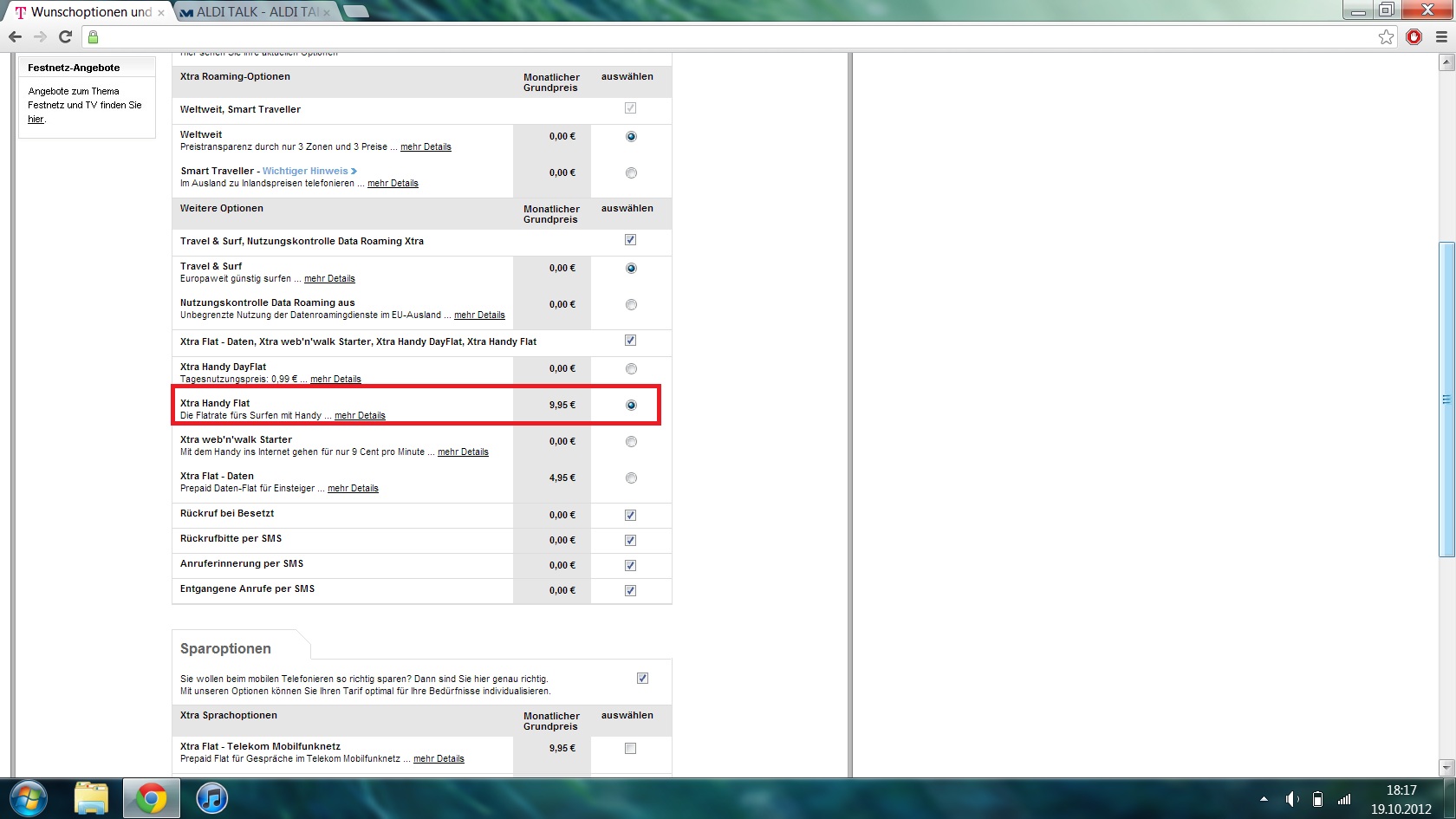
Task: Select Xtra web'n'walk Starter radio button
Action: coord(631,441)
